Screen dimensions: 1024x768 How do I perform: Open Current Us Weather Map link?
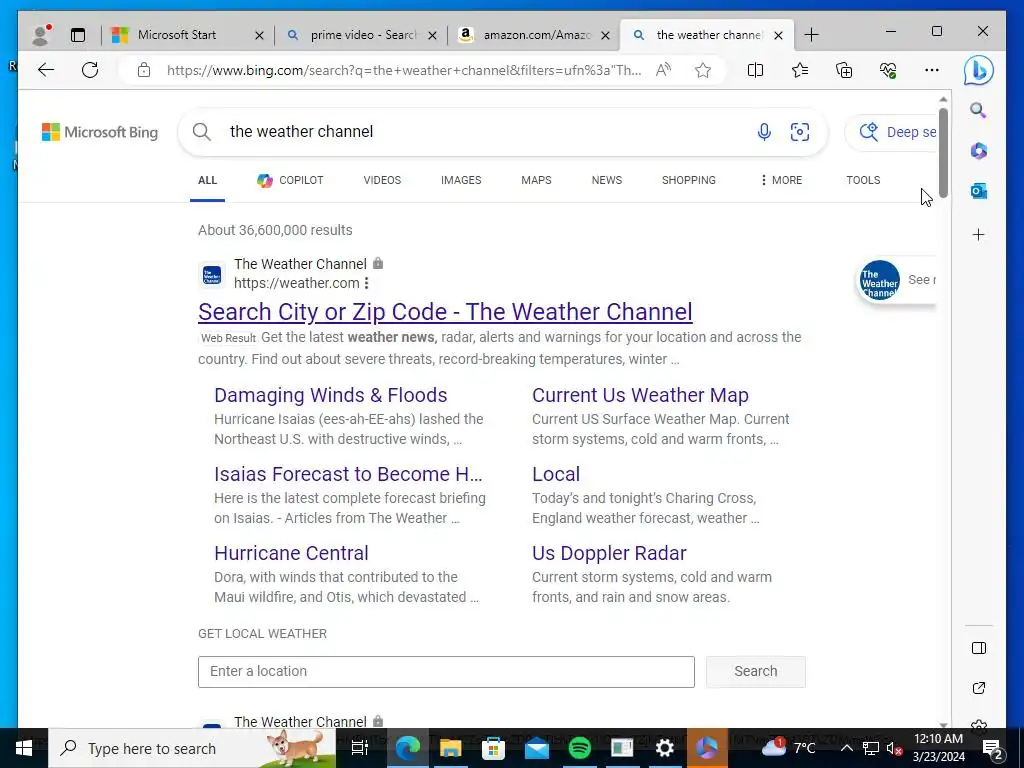(x=640, y=395)
